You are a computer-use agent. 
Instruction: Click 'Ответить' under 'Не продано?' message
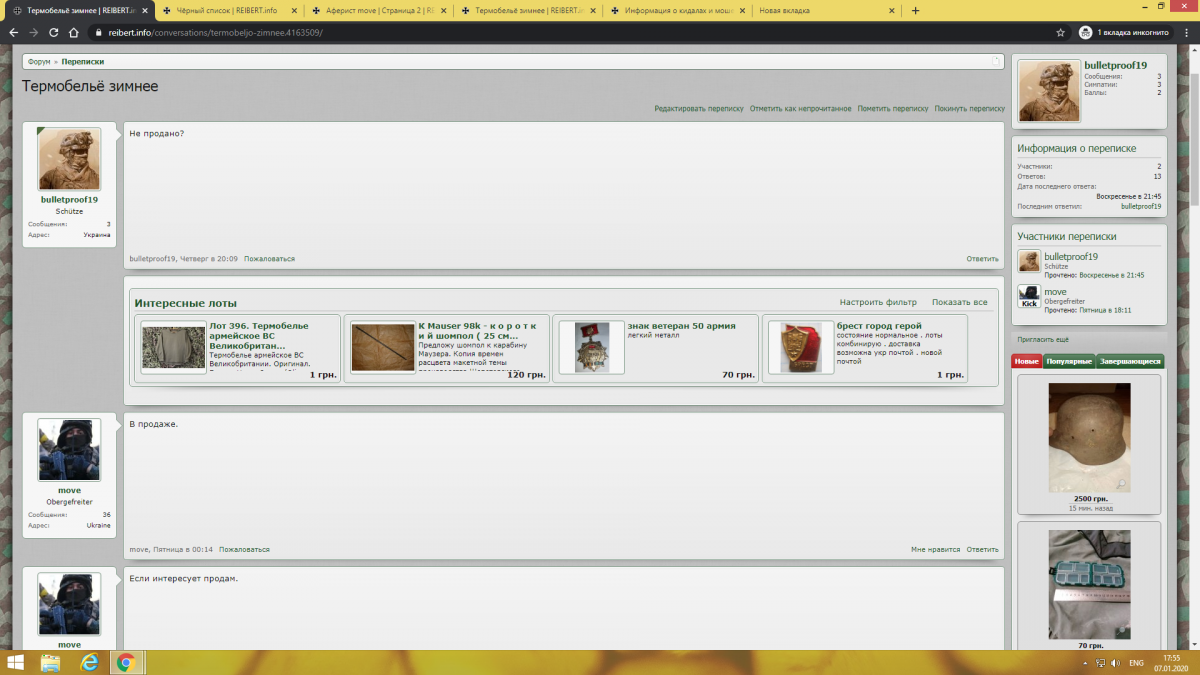pos(982,259)
